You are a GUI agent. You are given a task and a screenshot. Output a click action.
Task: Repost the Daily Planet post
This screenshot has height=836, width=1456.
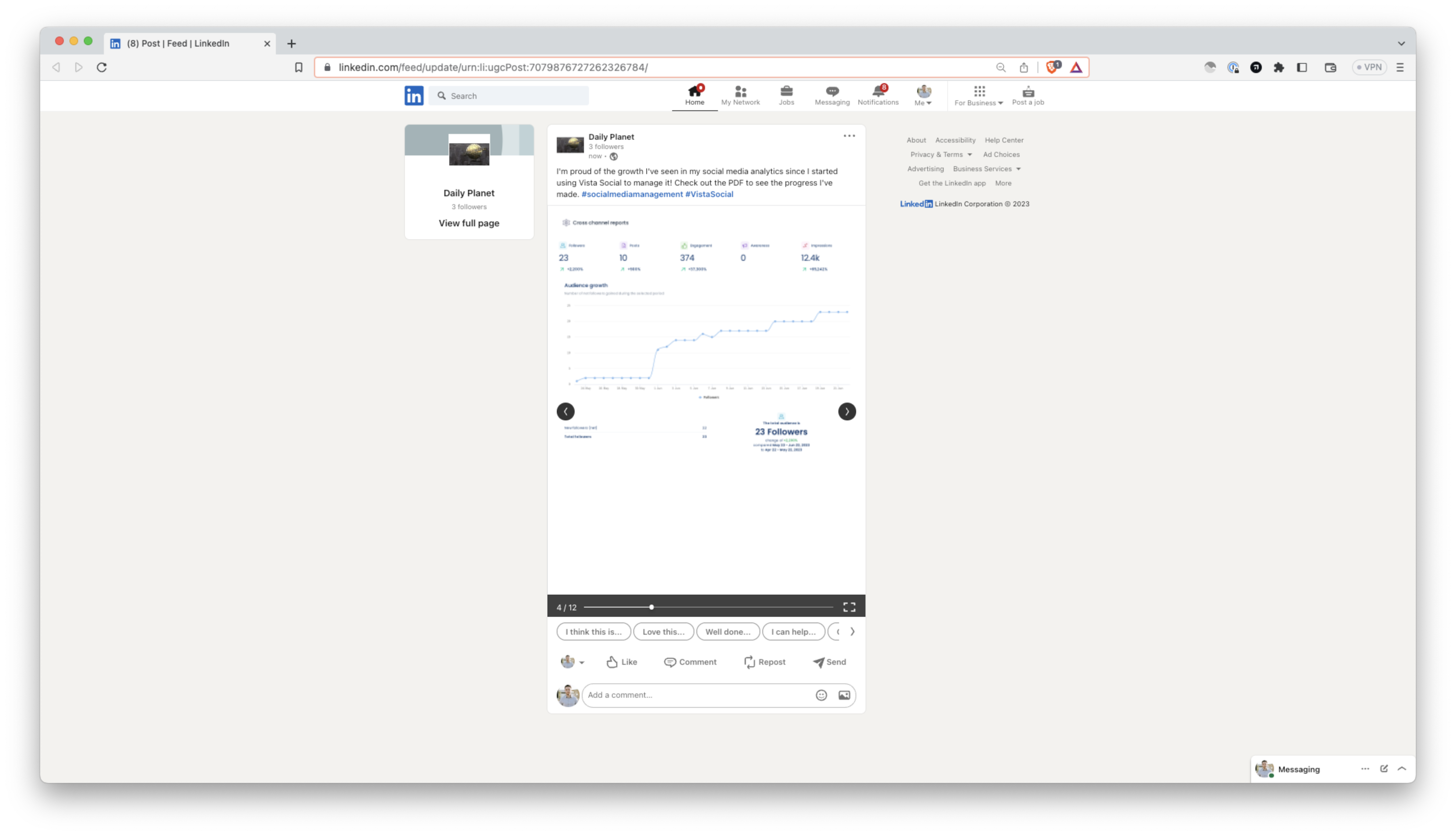pos(764,662)
